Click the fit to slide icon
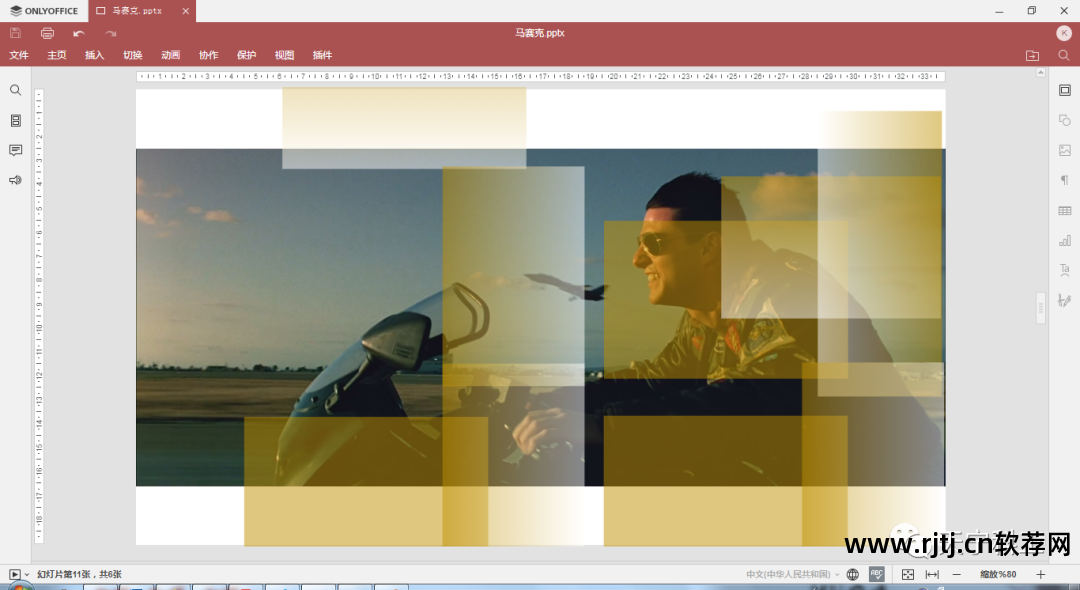 click(908, 574)
